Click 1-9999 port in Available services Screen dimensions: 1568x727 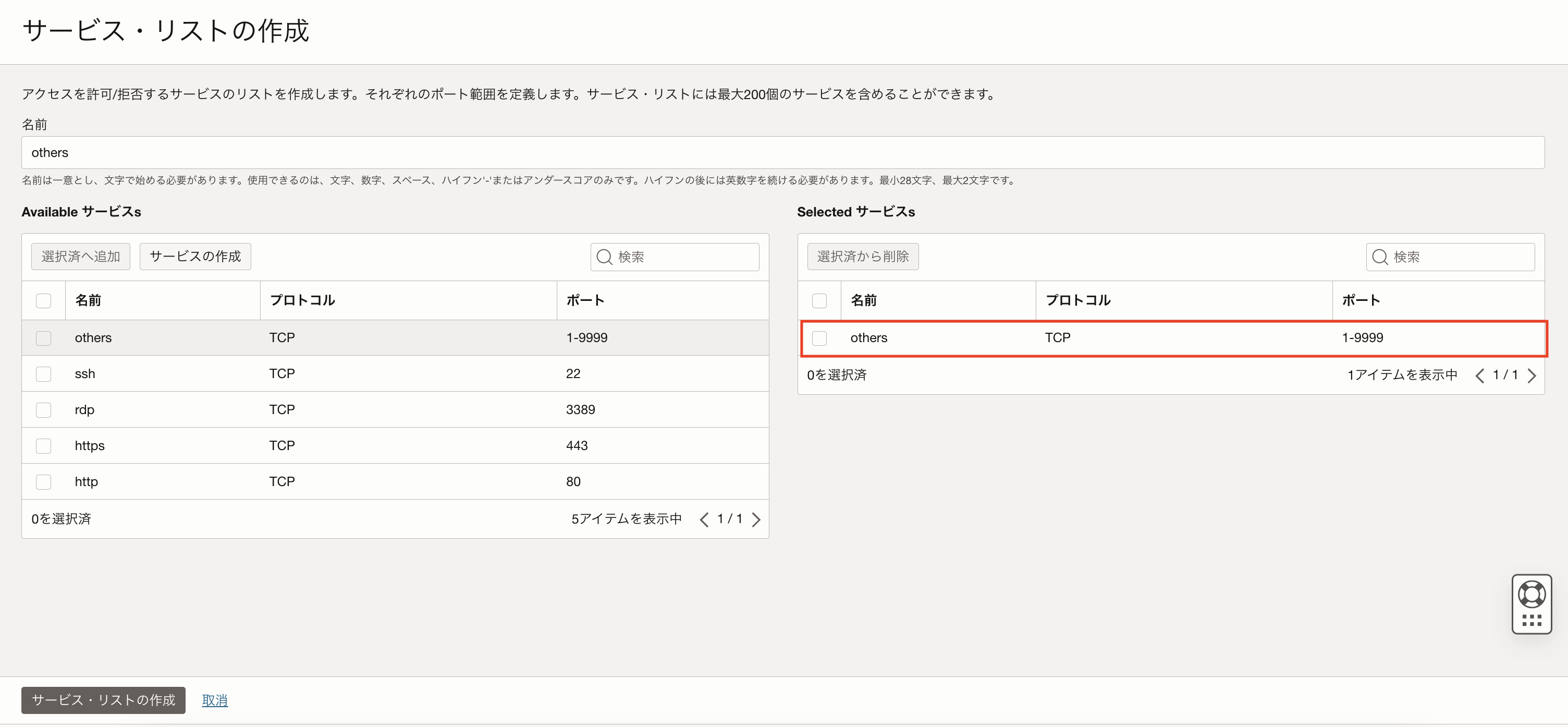coord(587,338)
